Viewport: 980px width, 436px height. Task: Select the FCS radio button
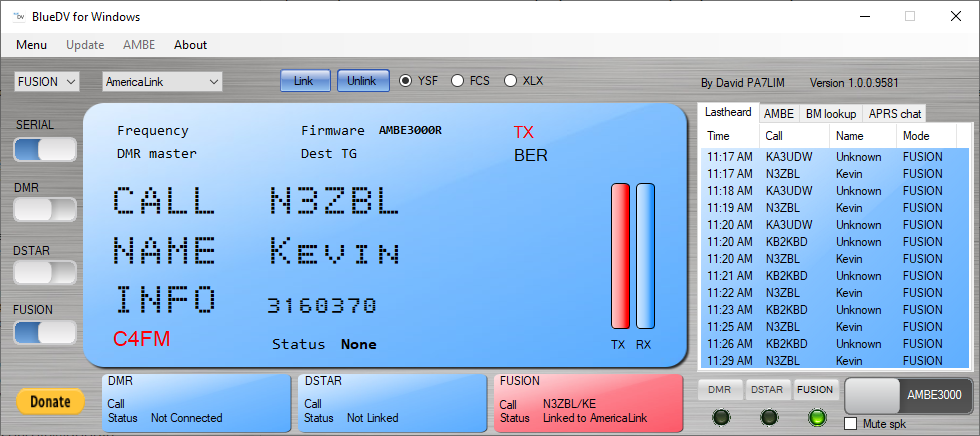click(x=458, y=81)
